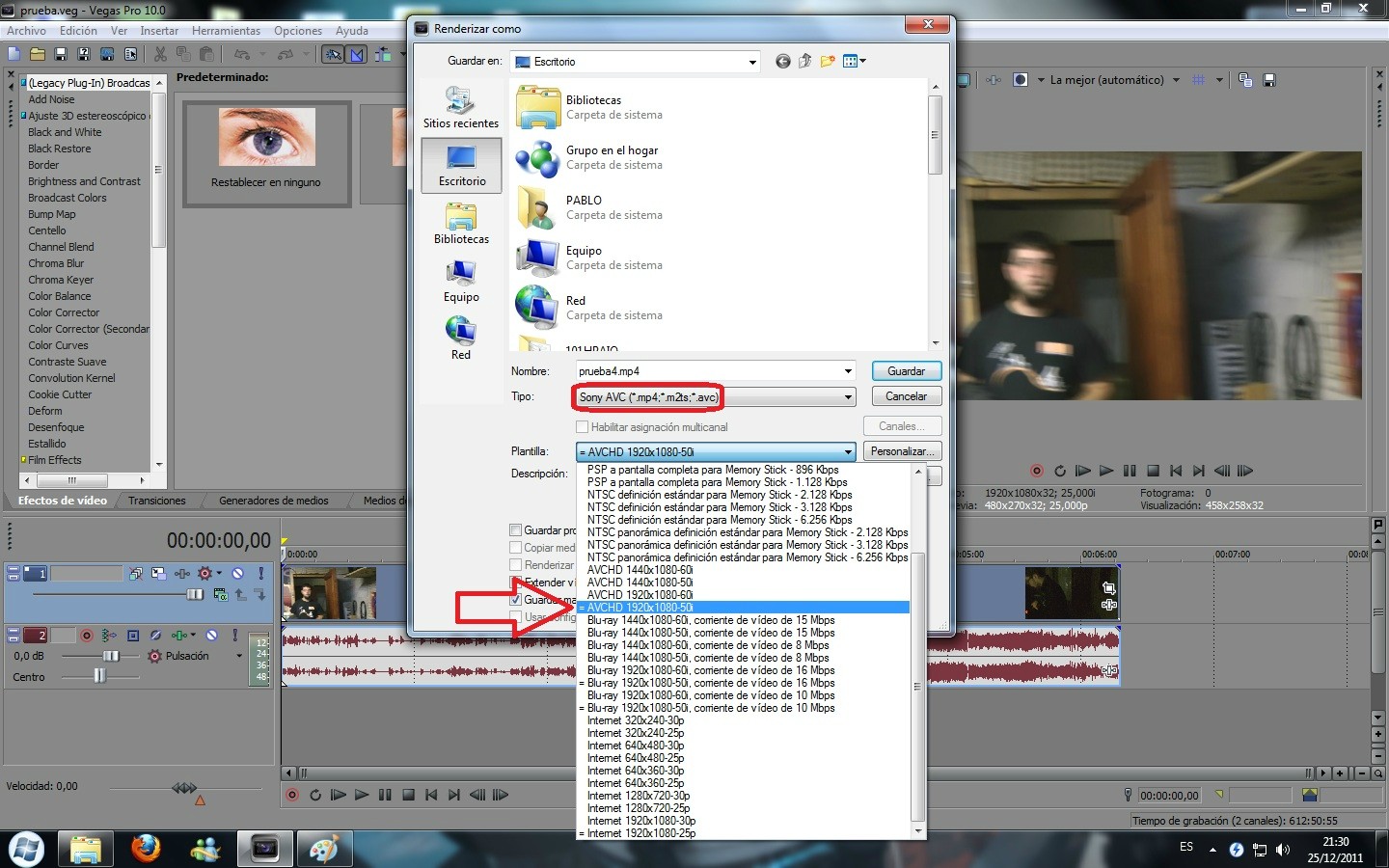This screenshot has width=1389, height=868.
Task: Open the Tipo file type dropdown
Action: coord(848,396)
